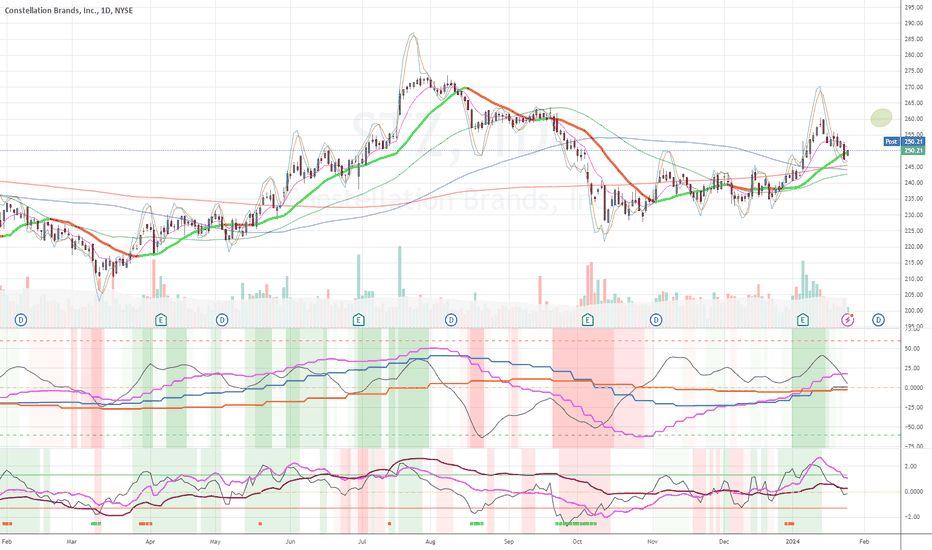This screenshot has width=932, height=550.
Task: Click the Post market price tag
Action: coord(891,142)
